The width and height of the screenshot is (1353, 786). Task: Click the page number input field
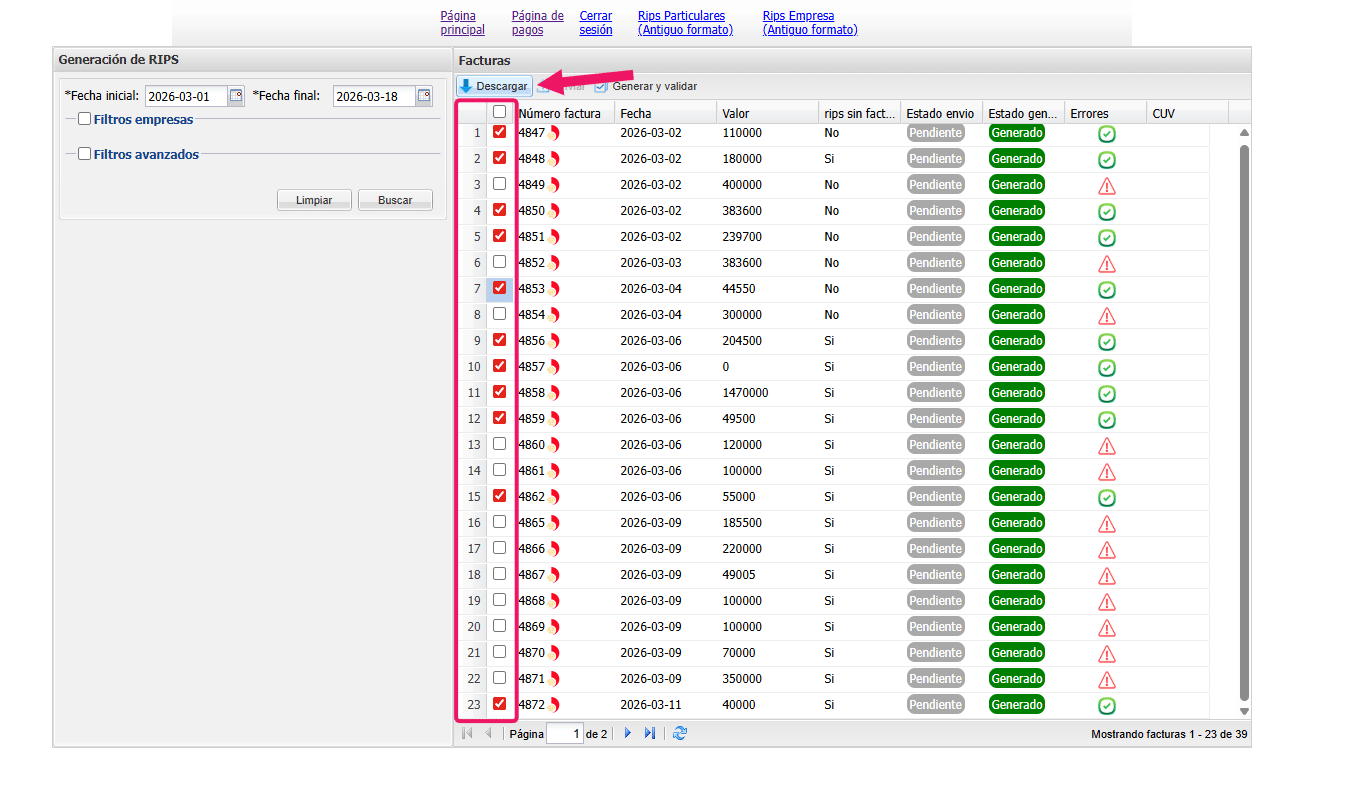click(565, 734)
